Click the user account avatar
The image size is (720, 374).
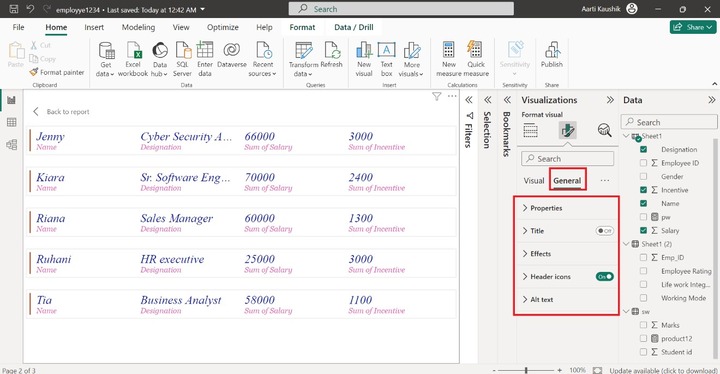pos(632,9)
